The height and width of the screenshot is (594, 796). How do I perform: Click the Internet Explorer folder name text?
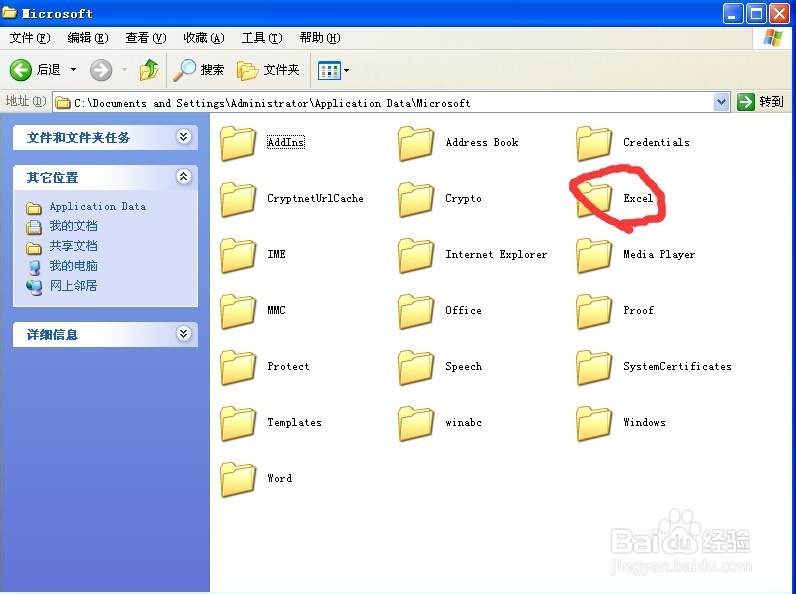(x=496, y=254)
